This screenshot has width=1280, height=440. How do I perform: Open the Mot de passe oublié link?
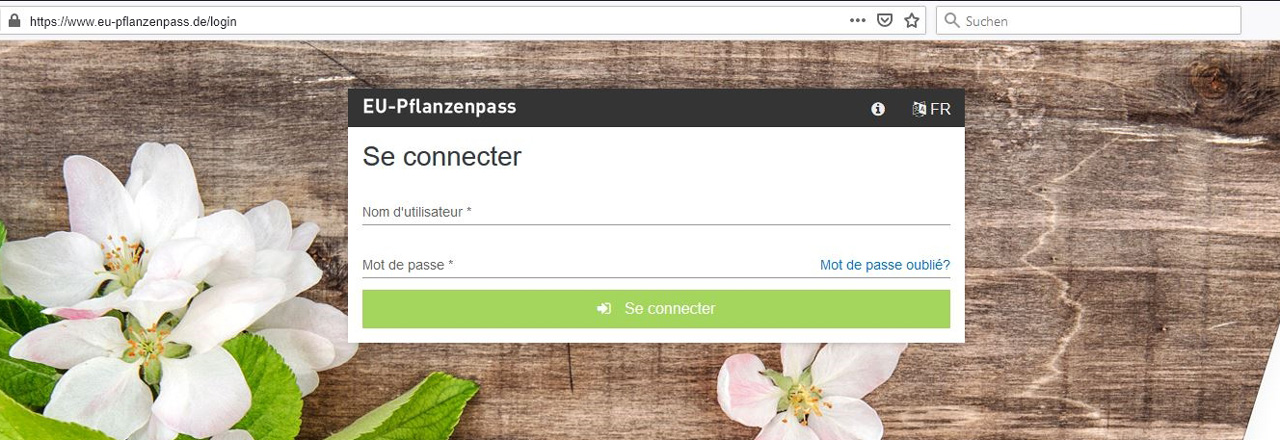885,265
